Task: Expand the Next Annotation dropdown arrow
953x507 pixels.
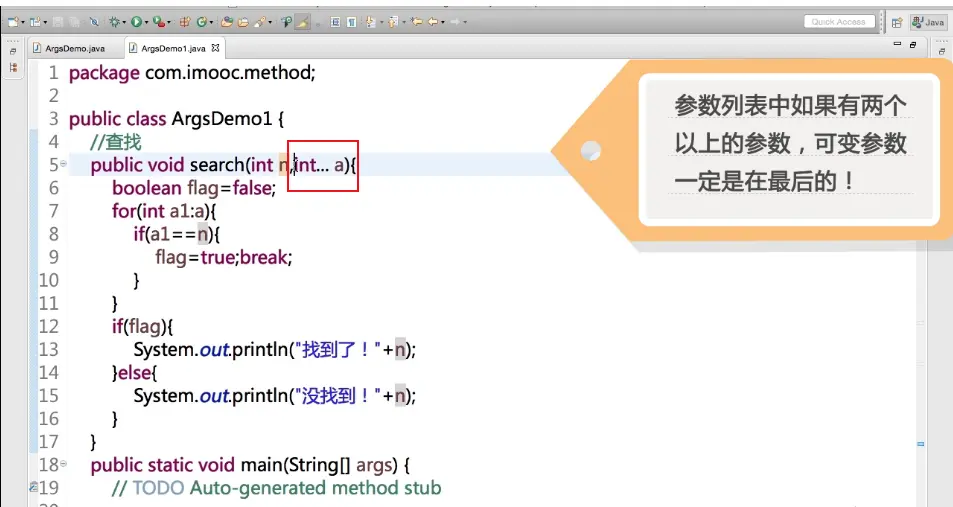Action: 381,22
